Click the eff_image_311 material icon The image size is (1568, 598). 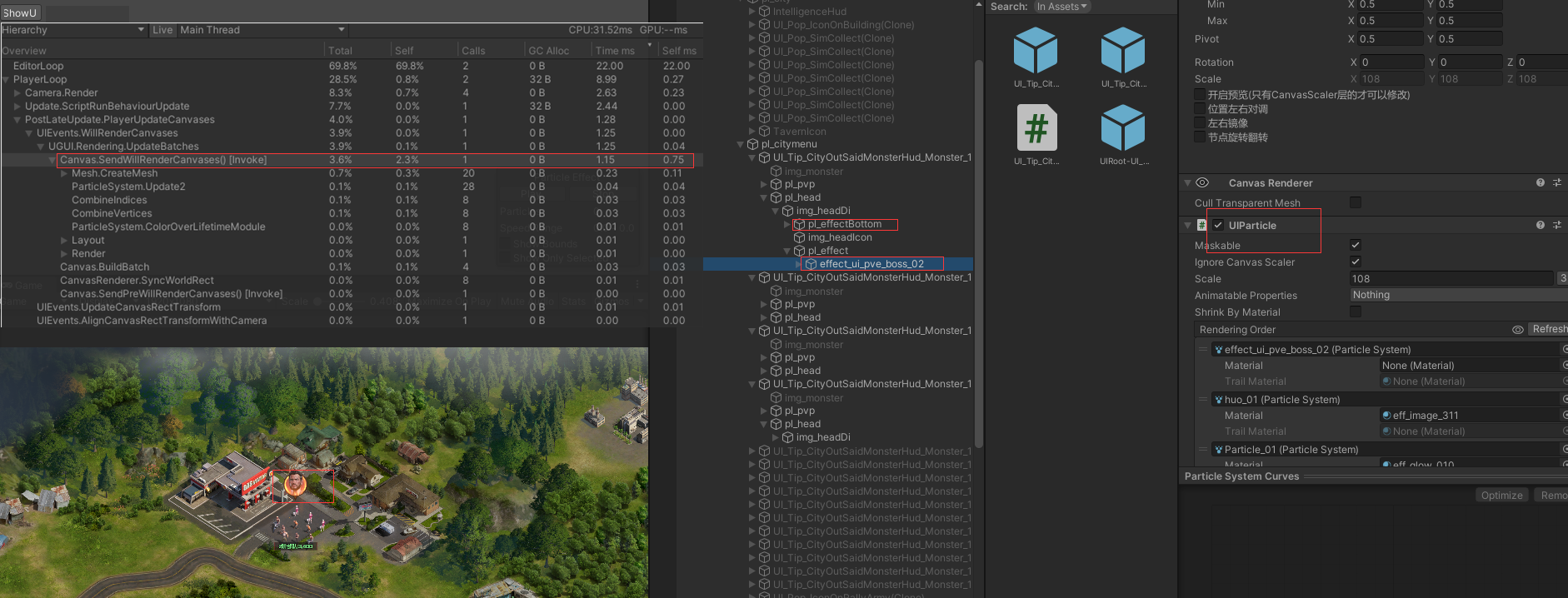[1386, 416]
